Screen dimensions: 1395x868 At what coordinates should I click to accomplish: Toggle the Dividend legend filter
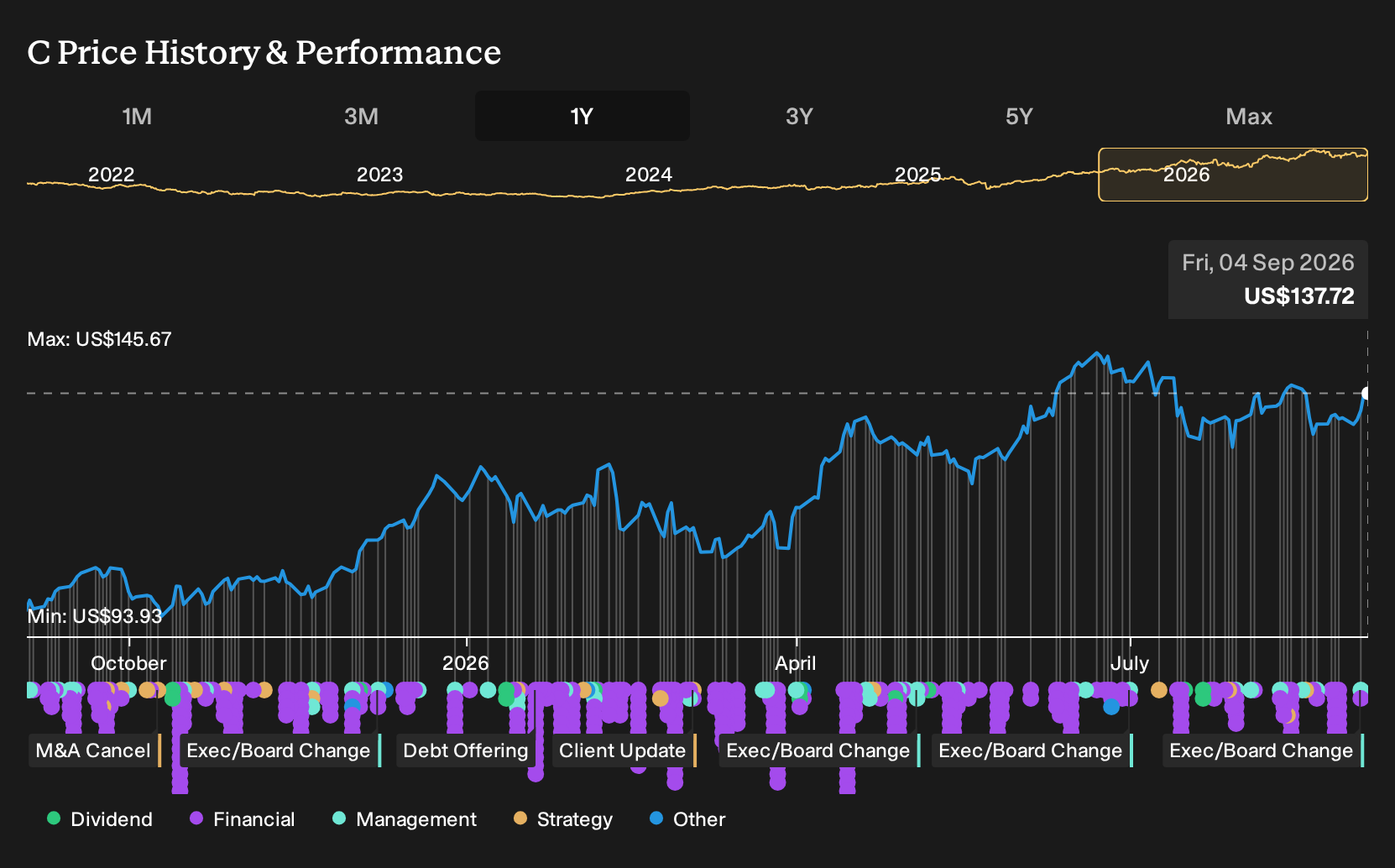(x=100, y=819)
